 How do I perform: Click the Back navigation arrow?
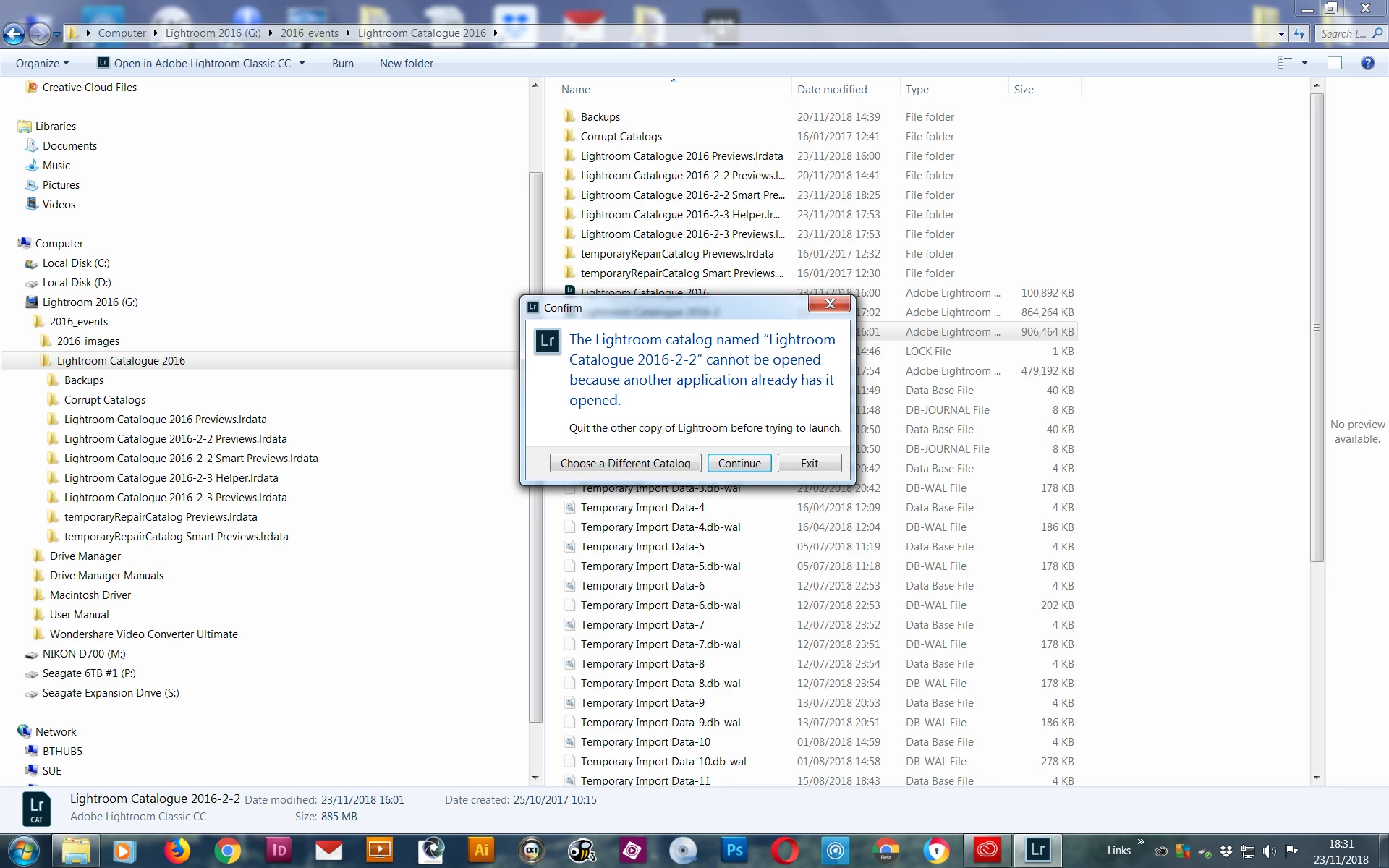[x=14, y=33]
